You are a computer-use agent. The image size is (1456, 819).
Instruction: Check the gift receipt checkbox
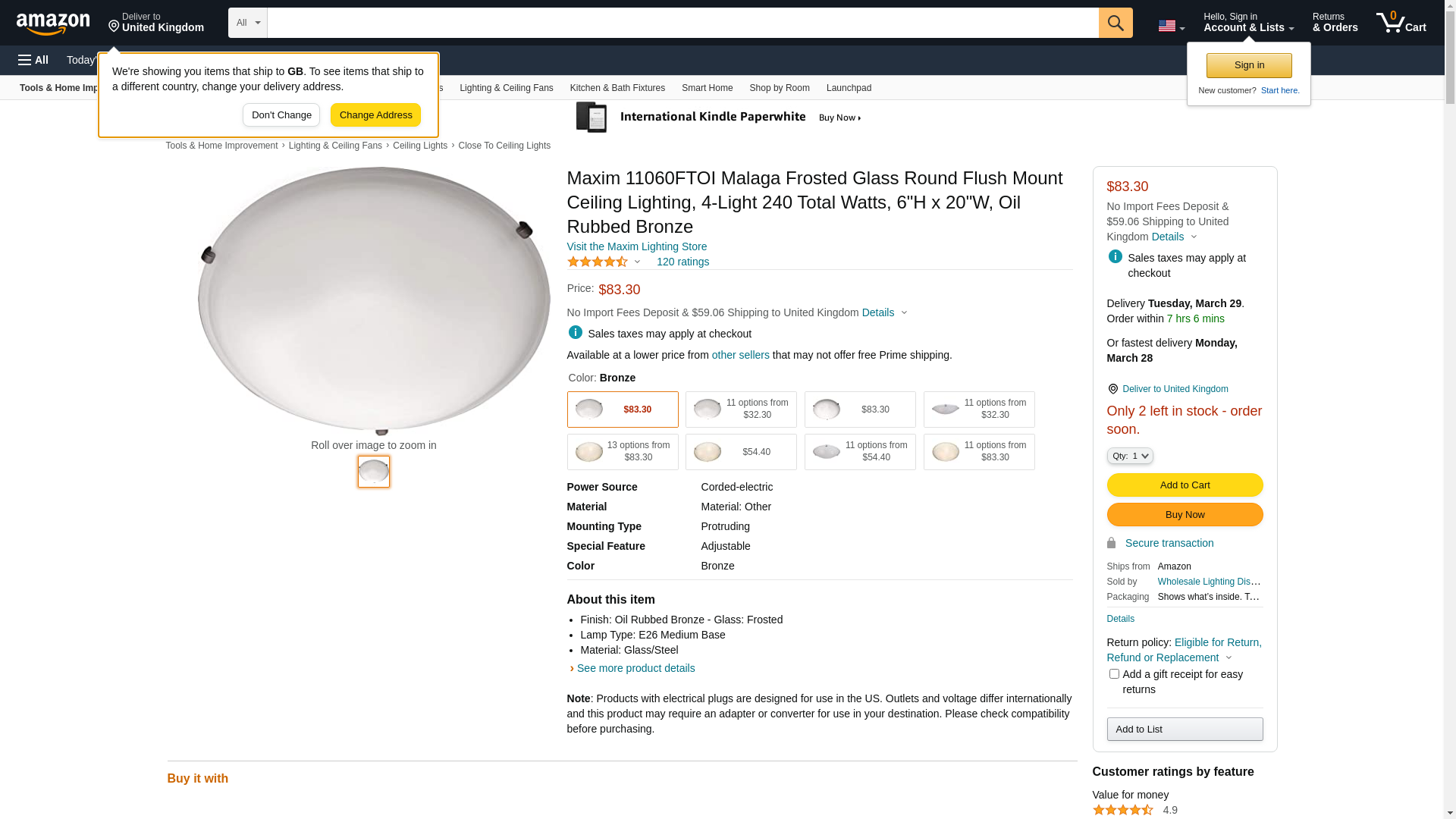point(1114,673)
